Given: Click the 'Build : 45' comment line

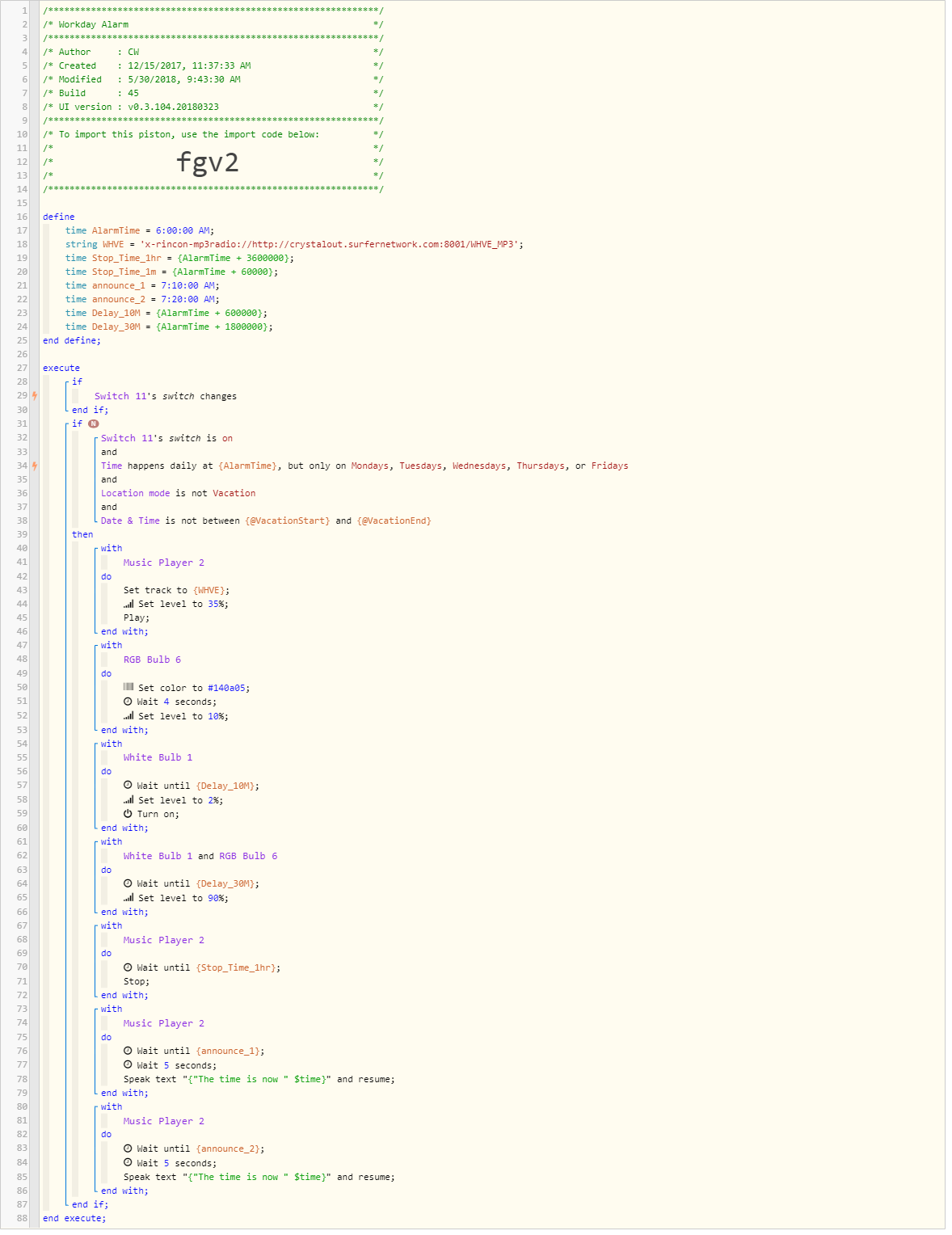Looking at the screenshot, I should pos(91,93).
